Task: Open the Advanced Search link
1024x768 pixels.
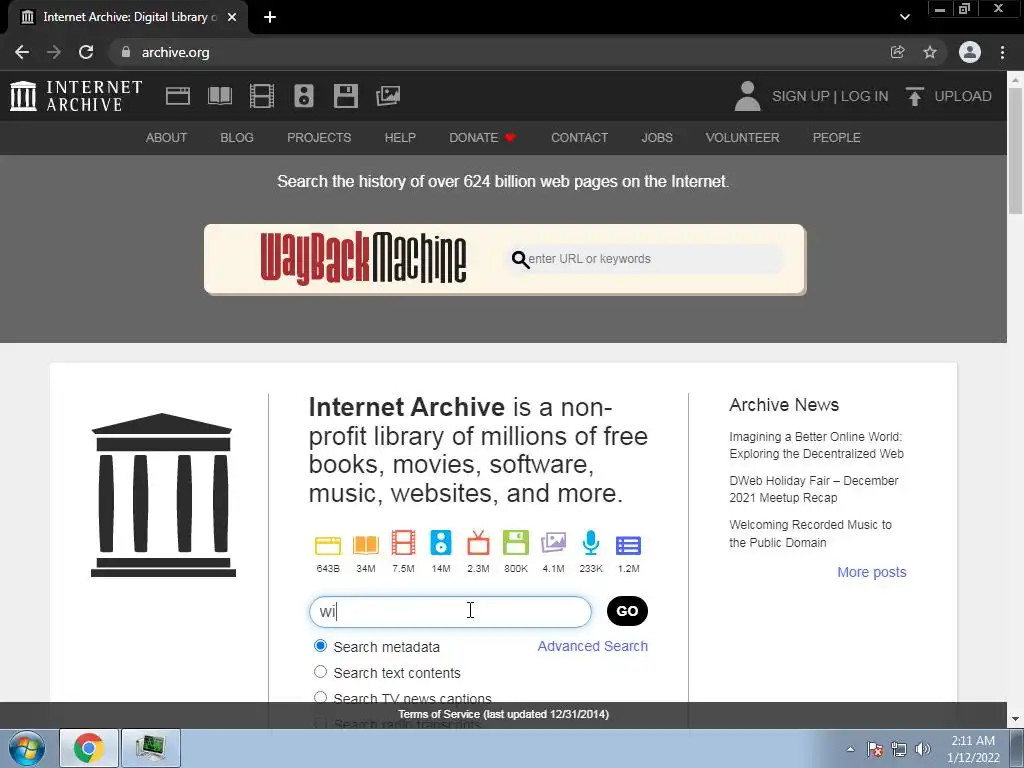Action: click(x=592, y=646)
